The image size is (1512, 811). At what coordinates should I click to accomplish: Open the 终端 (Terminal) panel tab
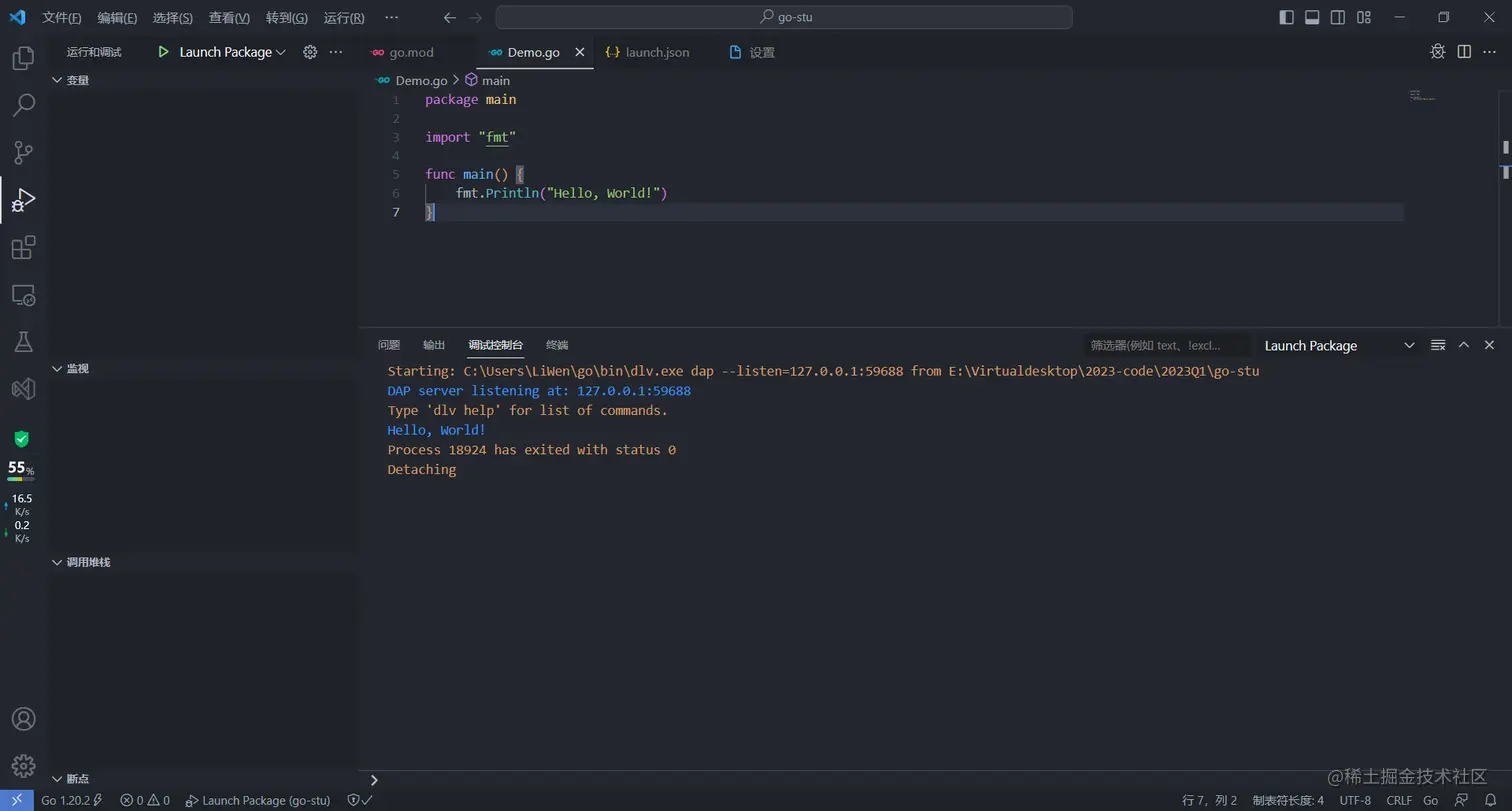coord(557,345)
